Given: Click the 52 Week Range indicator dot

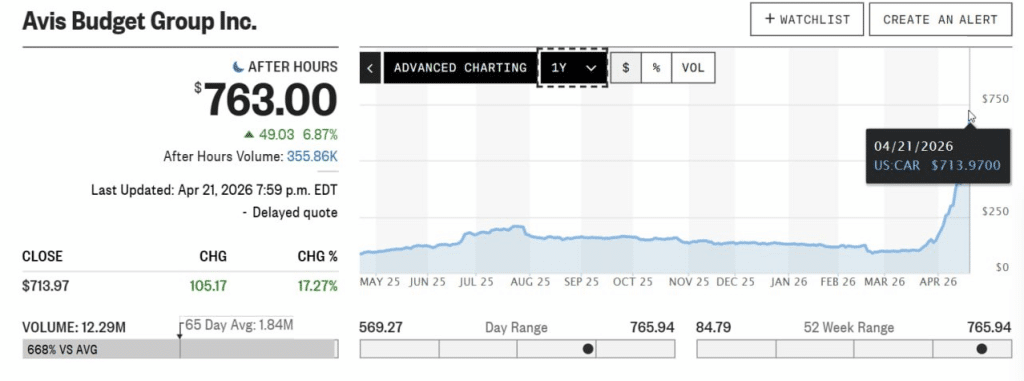Looking at the screenshot, I should click(x=982, y=349).
